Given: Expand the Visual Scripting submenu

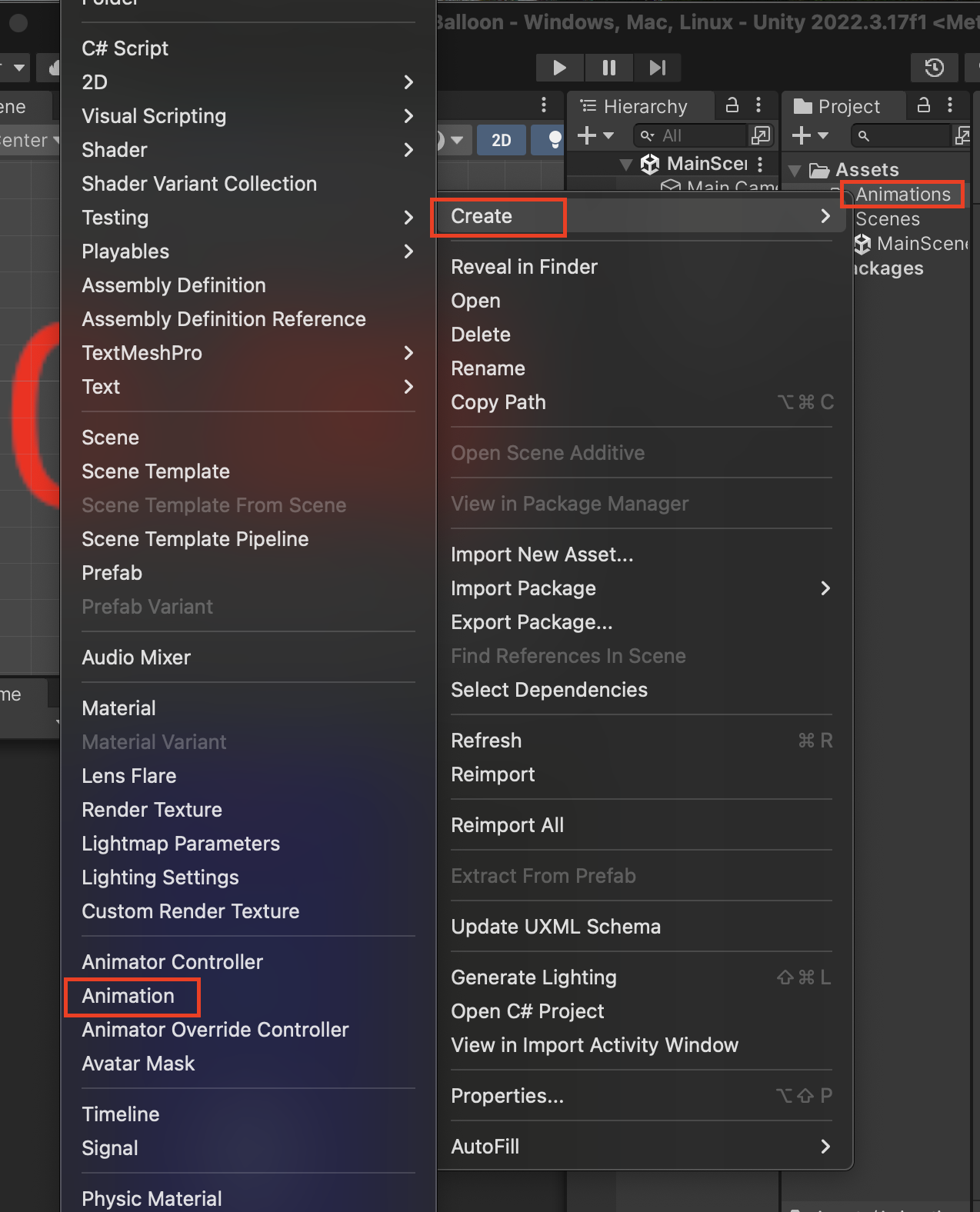Looking at the screenshot, I should [248, 116].
